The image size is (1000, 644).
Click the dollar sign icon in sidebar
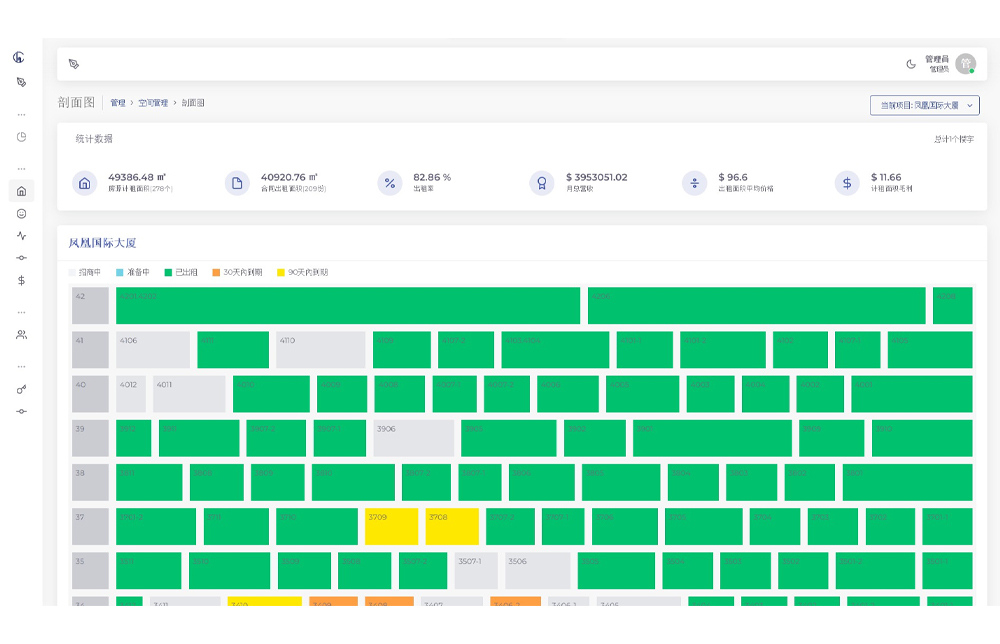[21, 281]
